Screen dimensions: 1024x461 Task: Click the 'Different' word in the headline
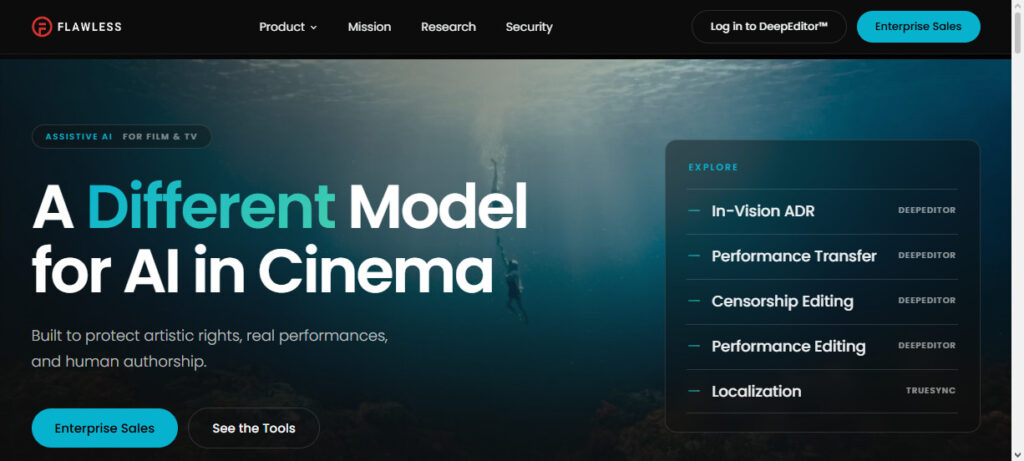[x=211, y=207]
